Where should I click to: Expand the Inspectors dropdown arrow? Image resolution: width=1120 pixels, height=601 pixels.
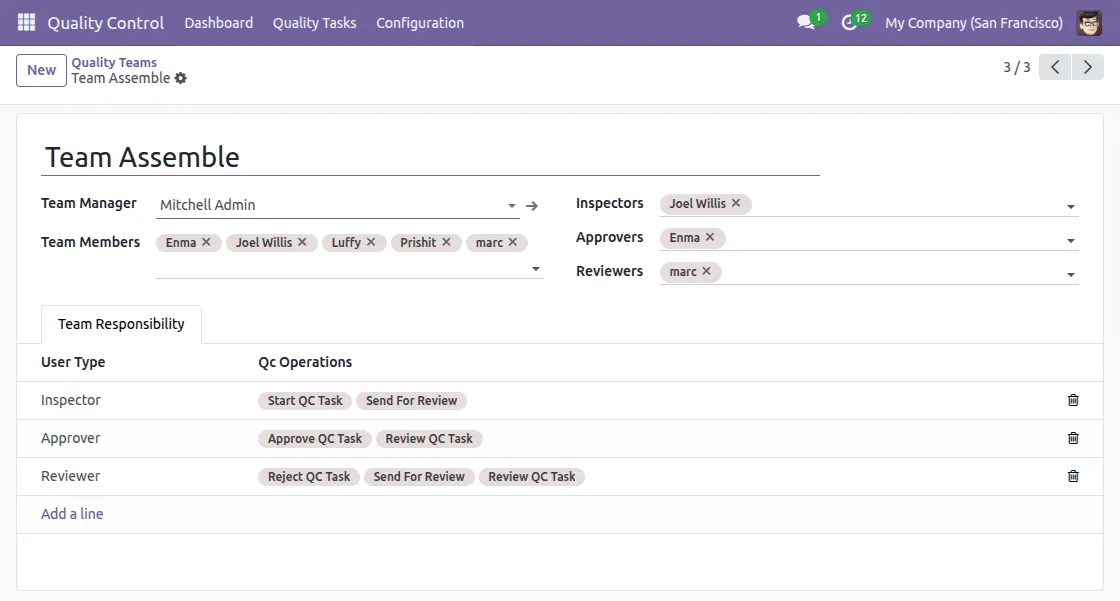click(x=1071, y=207)
